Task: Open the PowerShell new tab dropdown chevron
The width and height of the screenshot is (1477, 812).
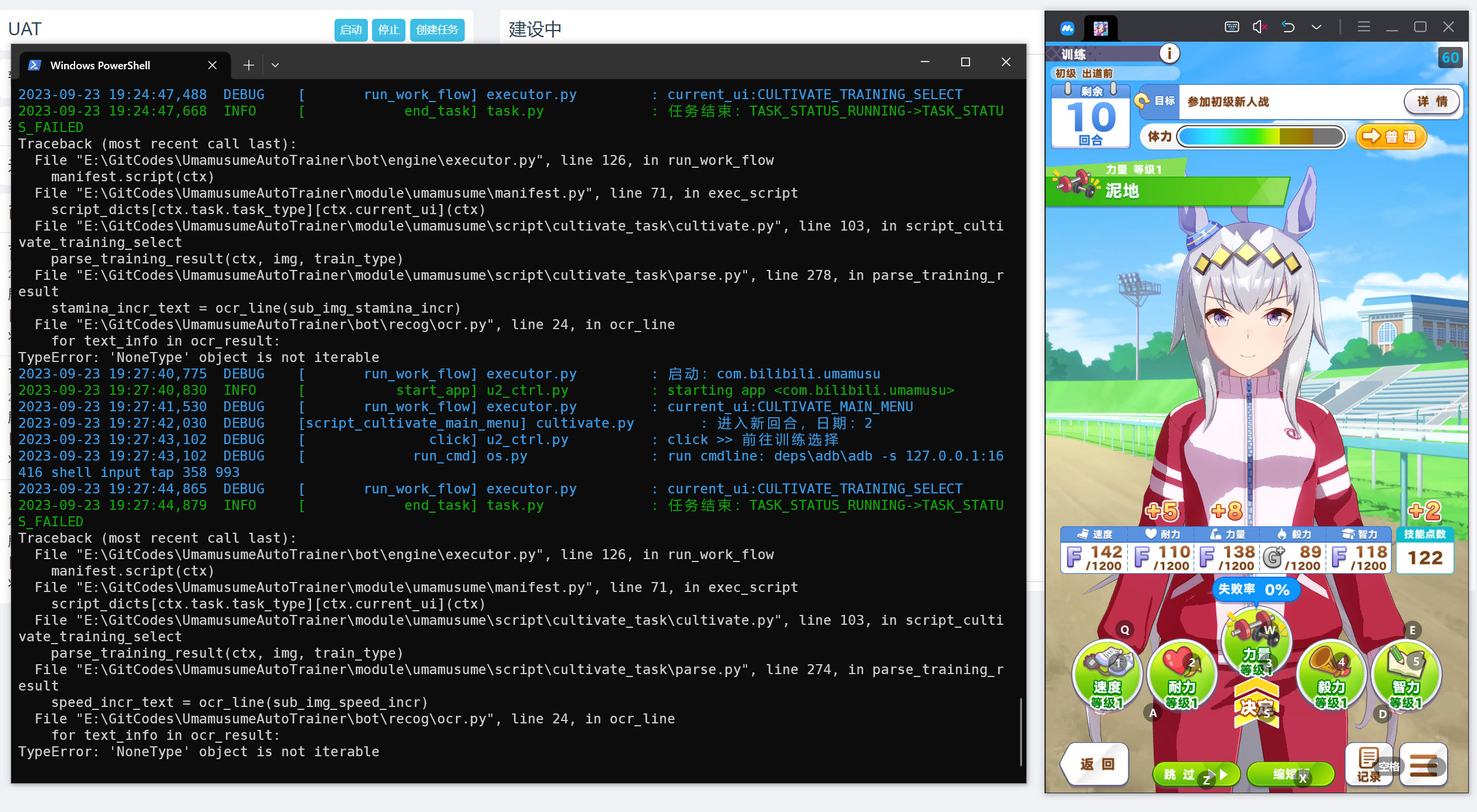Action: click(275, 65)
